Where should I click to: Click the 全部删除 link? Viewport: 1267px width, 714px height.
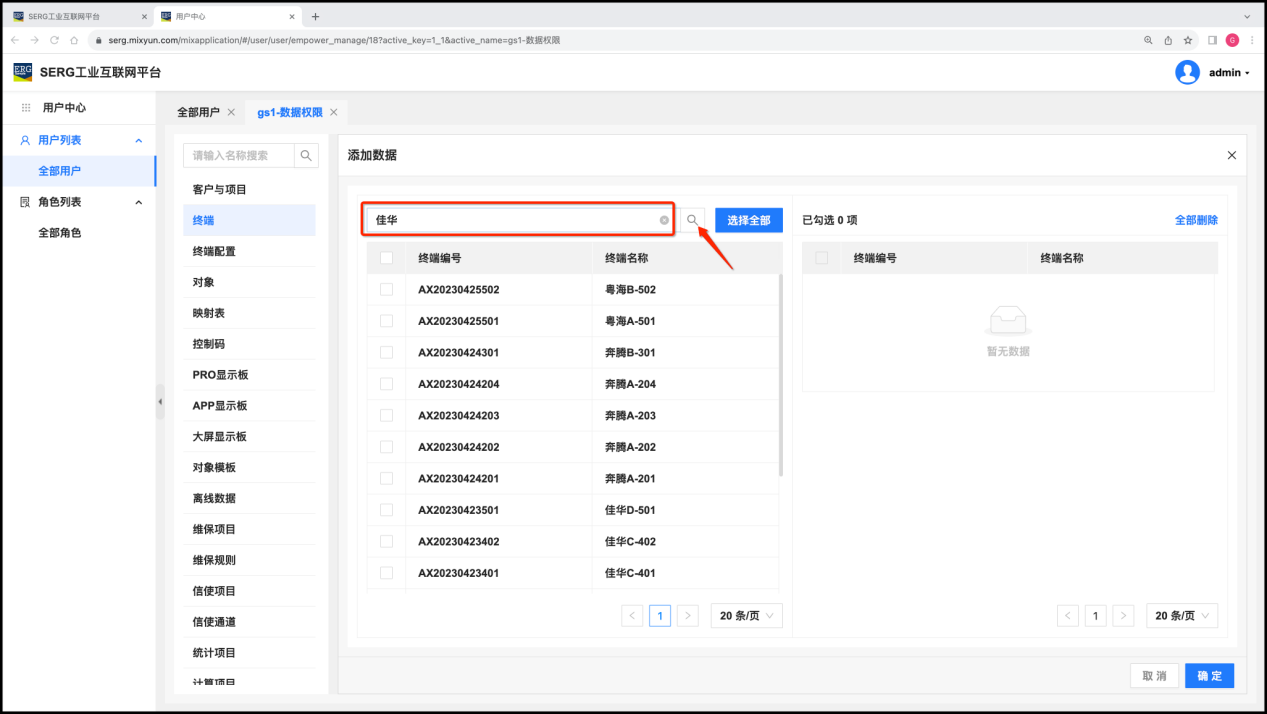1196,220
